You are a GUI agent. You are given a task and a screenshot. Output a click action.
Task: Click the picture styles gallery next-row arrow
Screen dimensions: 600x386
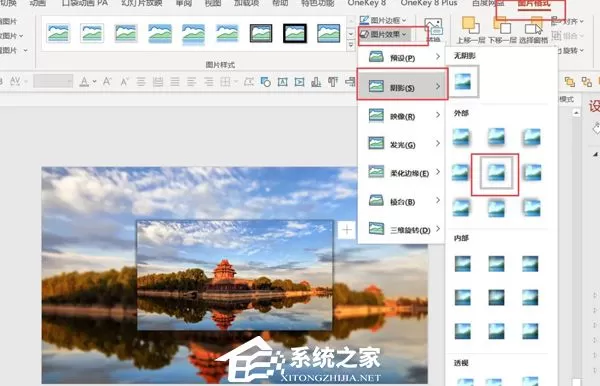point(351,34)
